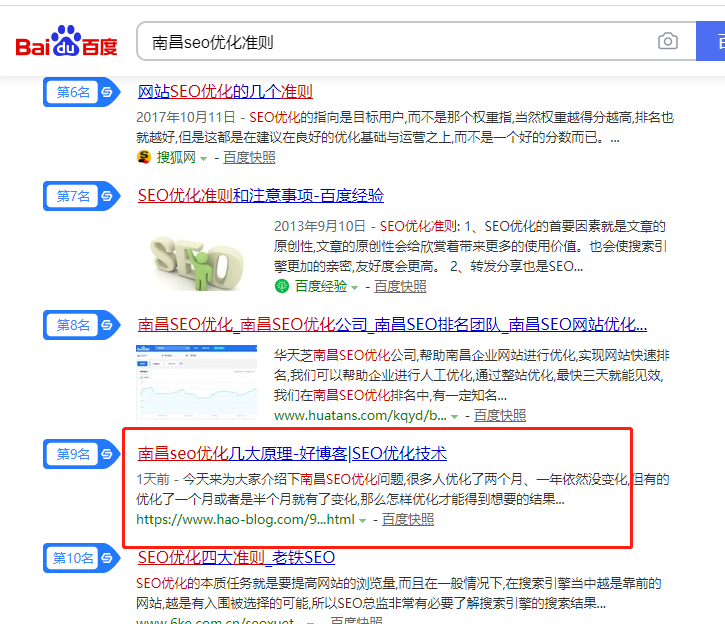Click snippet text starting 1天前 - 今天来为大家介绍
The width and height of the screenshot is (725, 624).
403,489
